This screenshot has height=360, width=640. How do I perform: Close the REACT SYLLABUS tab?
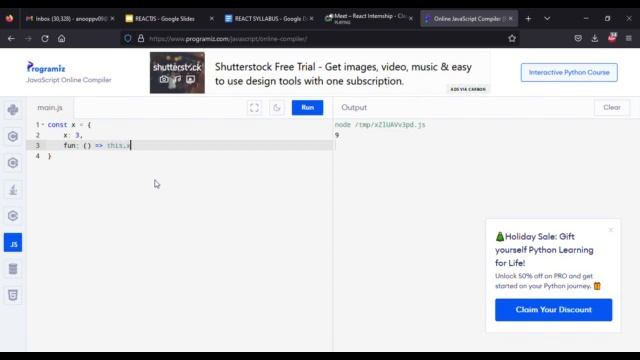[311, 19]
